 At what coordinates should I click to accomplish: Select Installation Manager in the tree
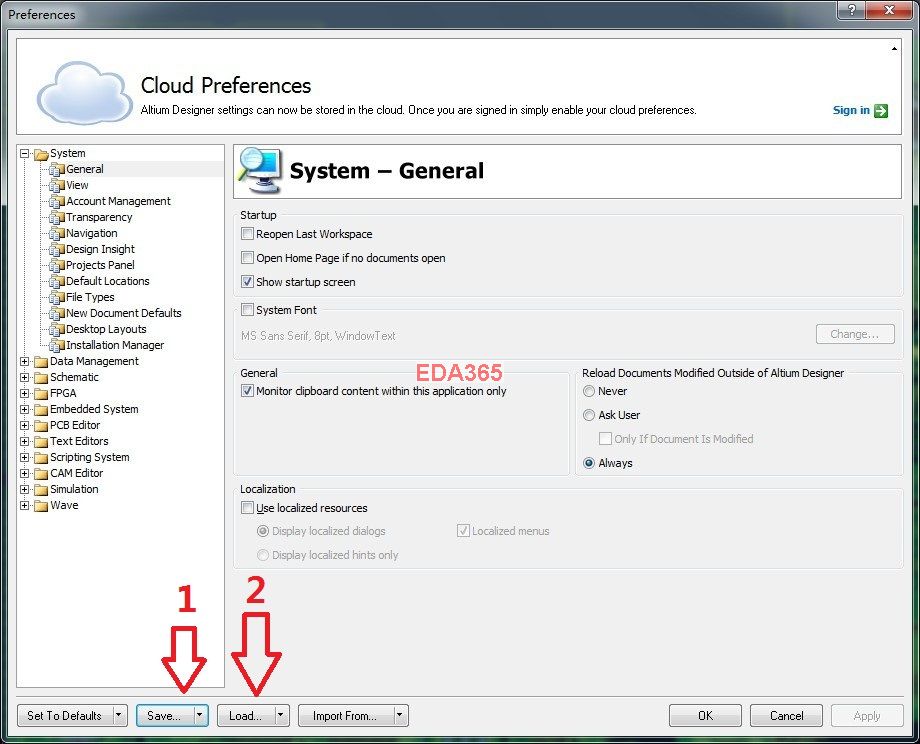tap(115, 345)
